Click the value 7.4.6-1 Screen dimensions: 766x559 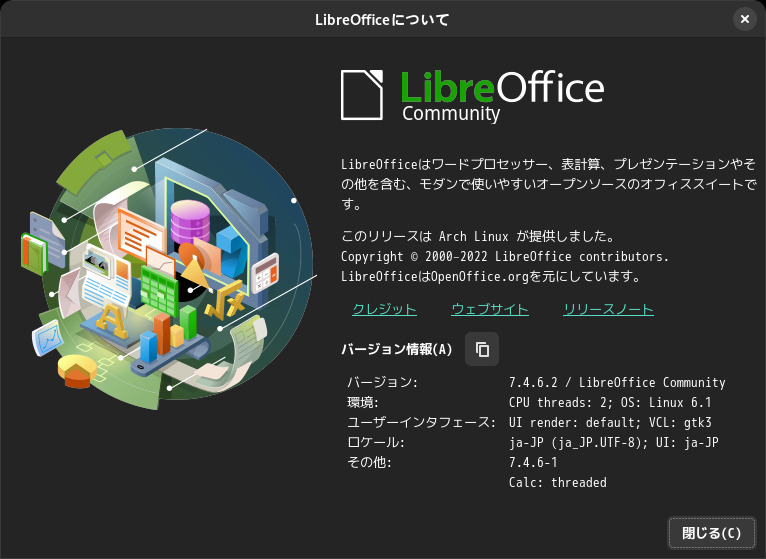(533, 462)
